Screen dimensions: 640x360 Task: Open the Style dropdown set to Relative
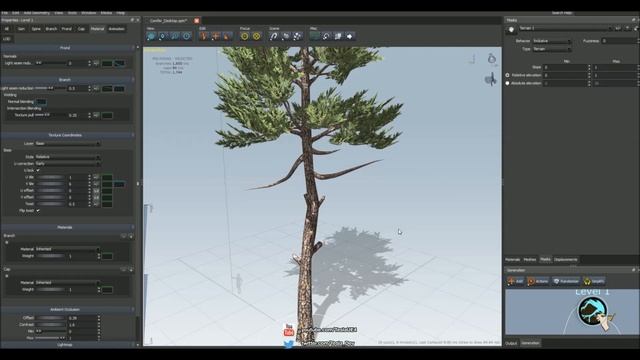[x=67, y=157]
